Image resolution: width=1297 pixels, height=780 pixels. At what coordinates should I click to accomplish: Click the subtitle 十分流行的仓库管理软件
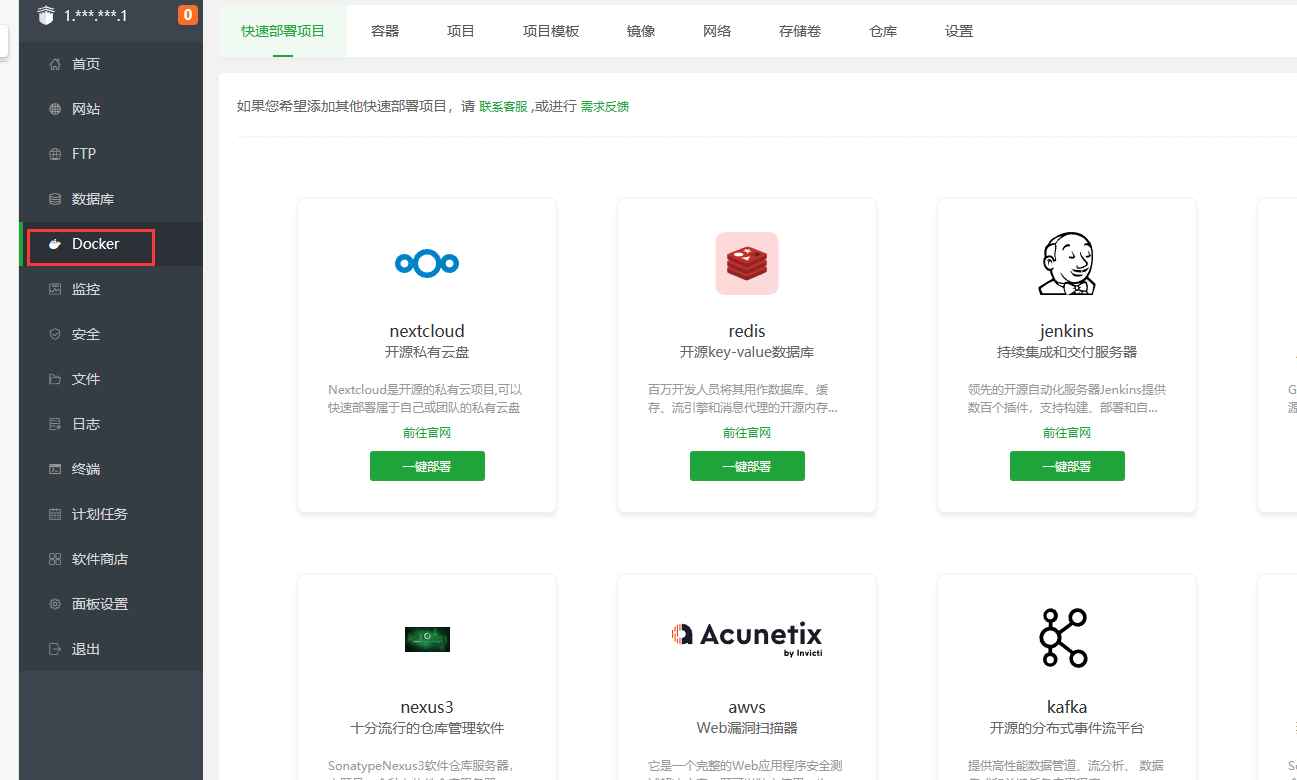[427, 728]
